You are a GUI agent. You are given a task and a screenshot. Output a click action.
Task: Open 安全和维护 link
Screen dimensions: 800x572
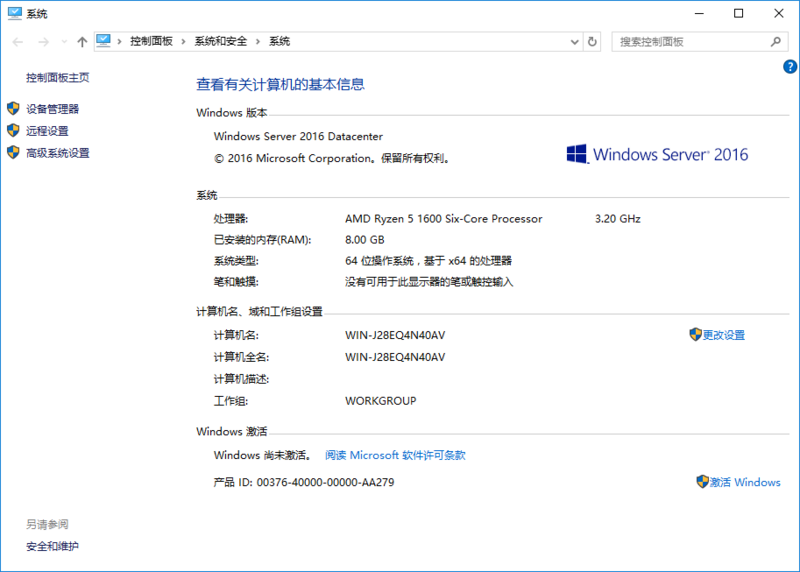pos(53,546)
